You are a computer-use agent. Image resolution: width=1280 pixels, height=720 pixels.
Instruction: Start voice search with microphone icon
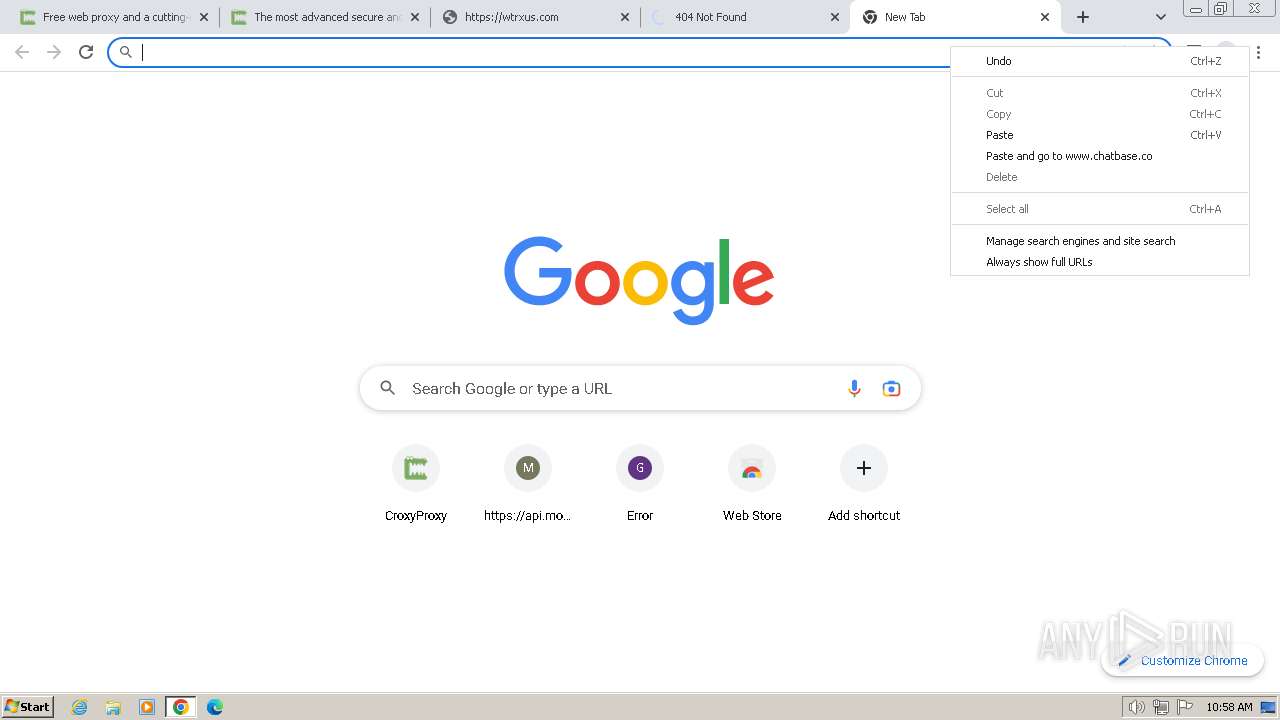coord(854,388)
